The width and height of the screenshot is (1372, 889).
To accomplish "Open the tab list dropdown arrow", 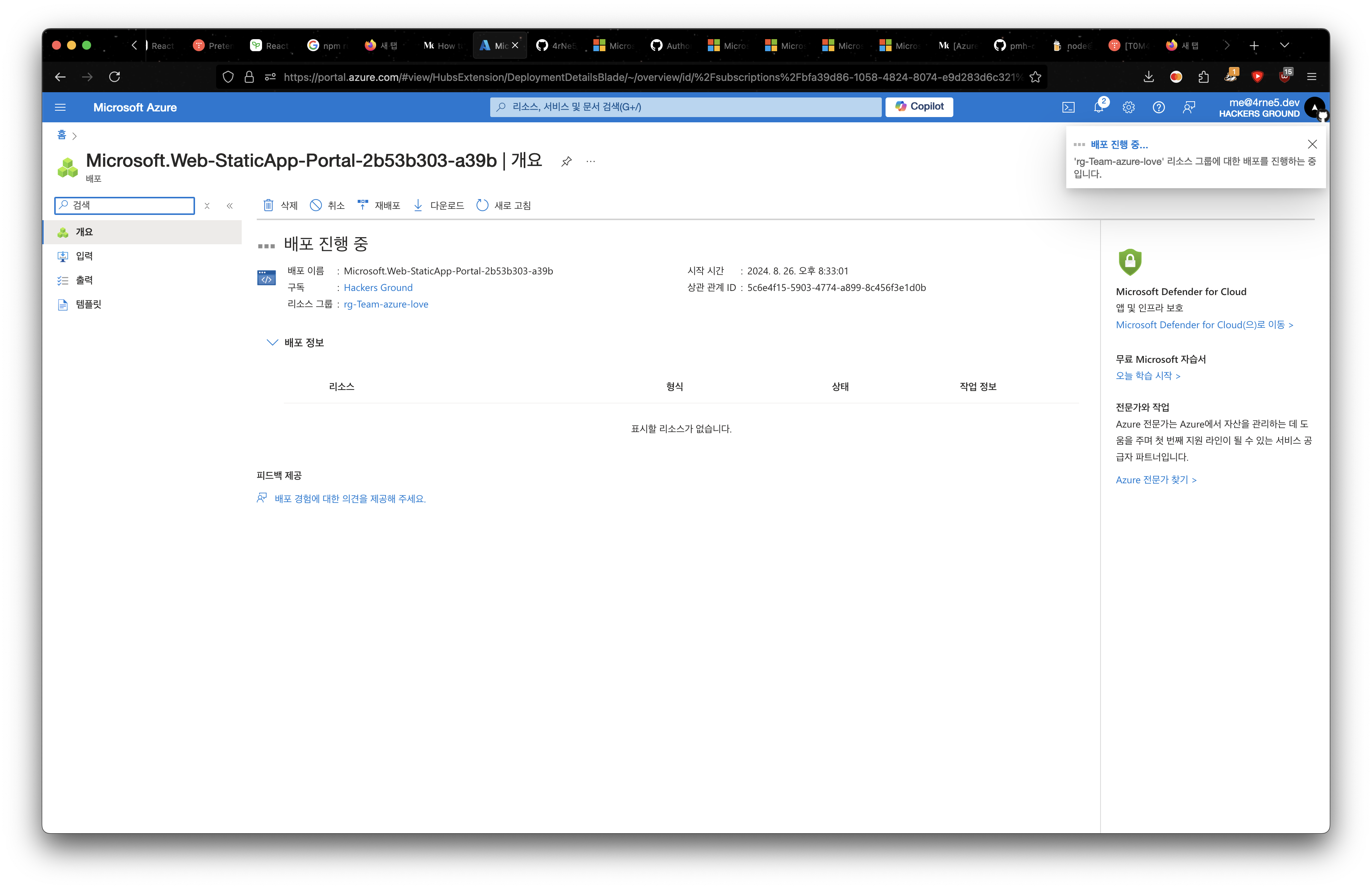I will (x=1284, y=46).
